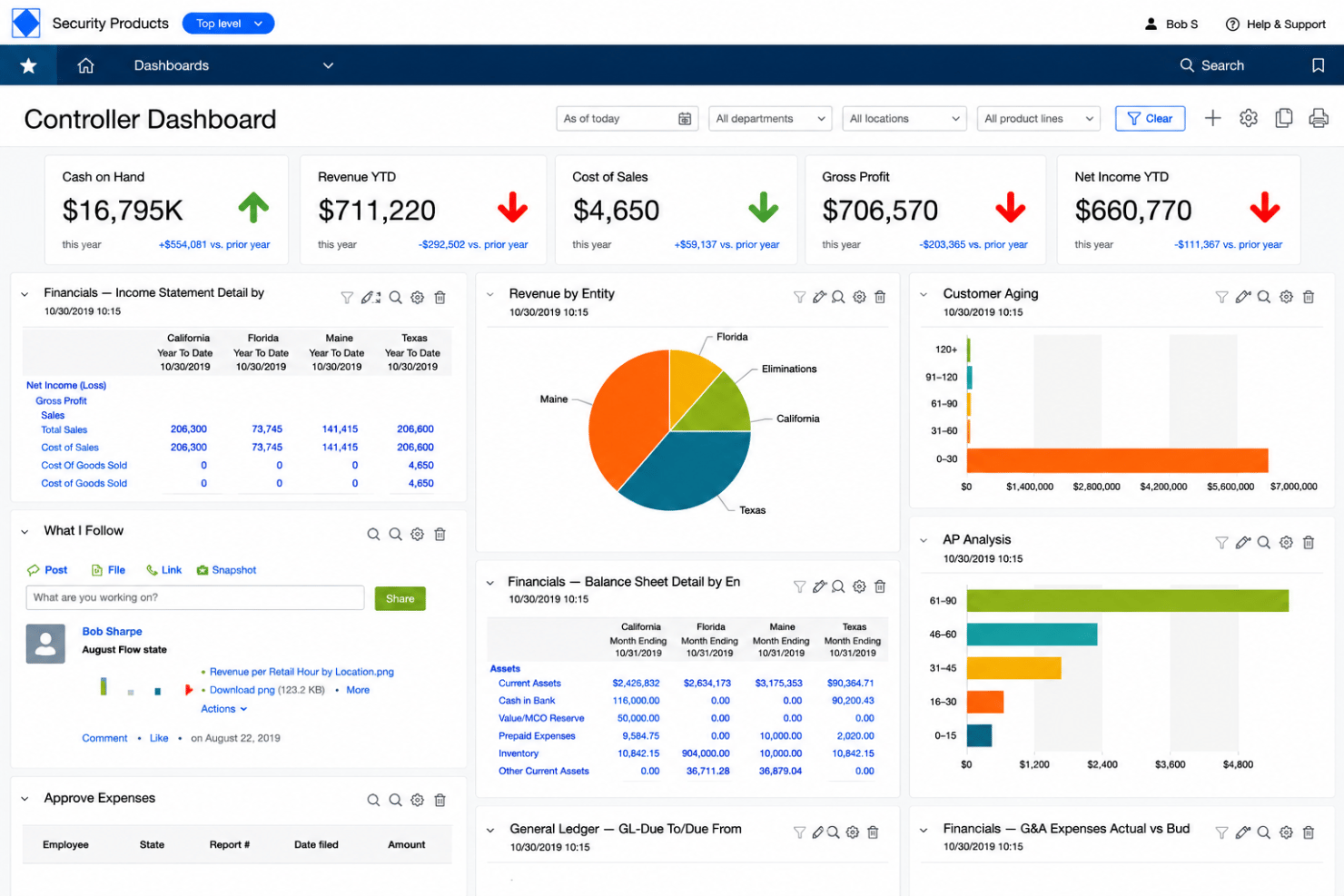
Task: Edit the G&A Expenses panel with the pencil
Action: click(x=1243, y=832)
